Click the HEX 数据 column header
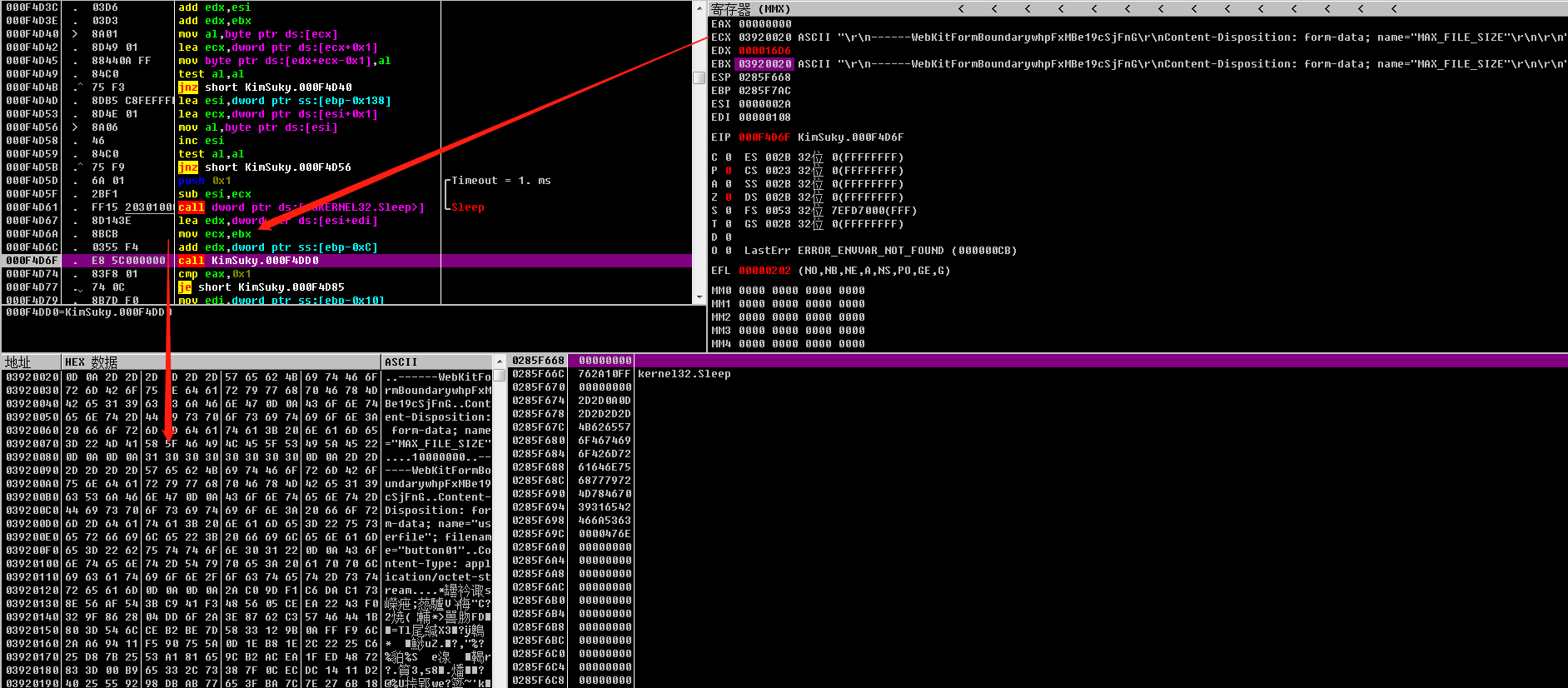 point(91,362)
